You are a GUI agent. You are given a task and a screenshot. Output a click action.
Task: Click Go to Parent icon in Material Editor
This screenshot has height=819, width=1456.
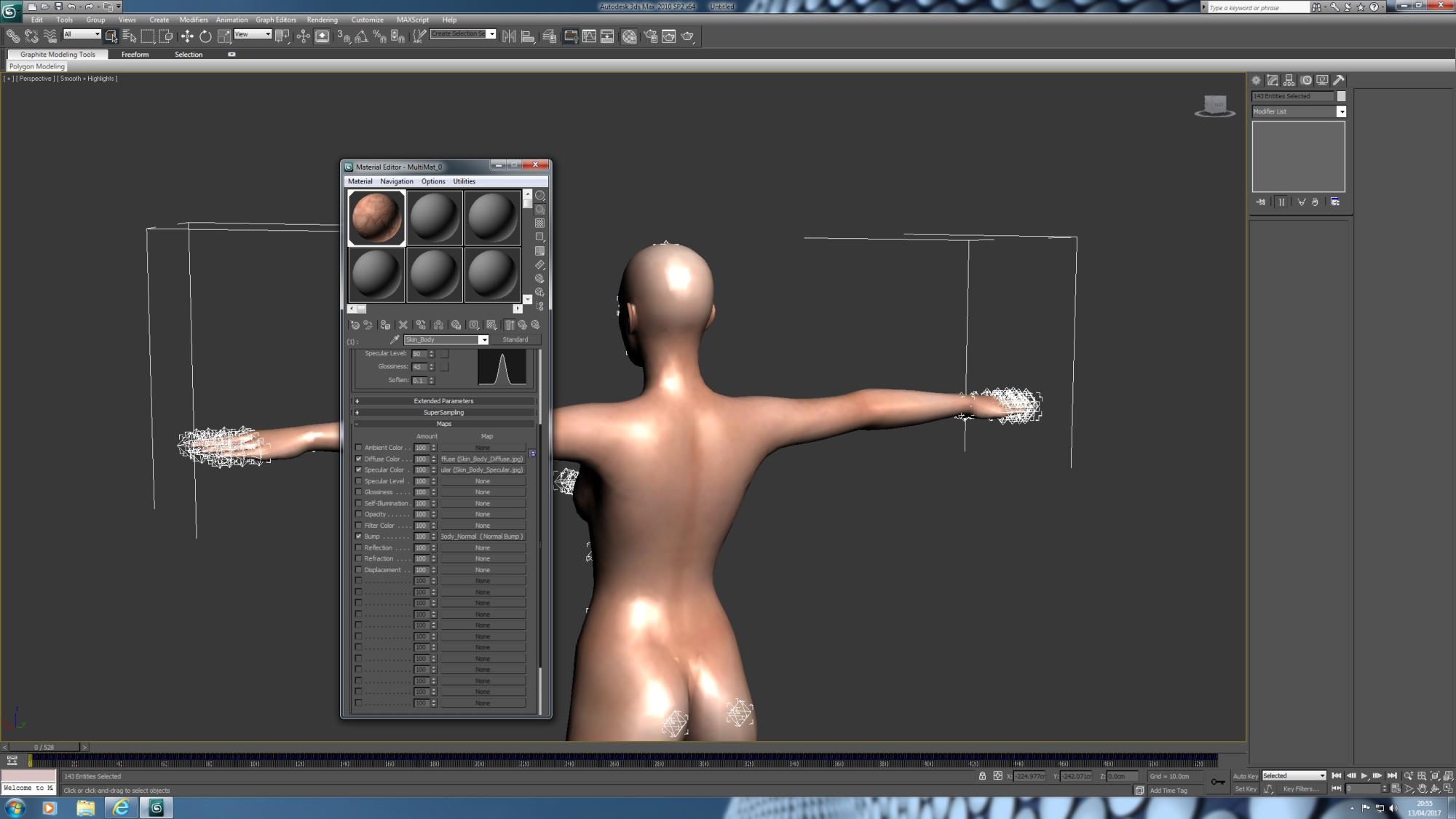(523, 325)
